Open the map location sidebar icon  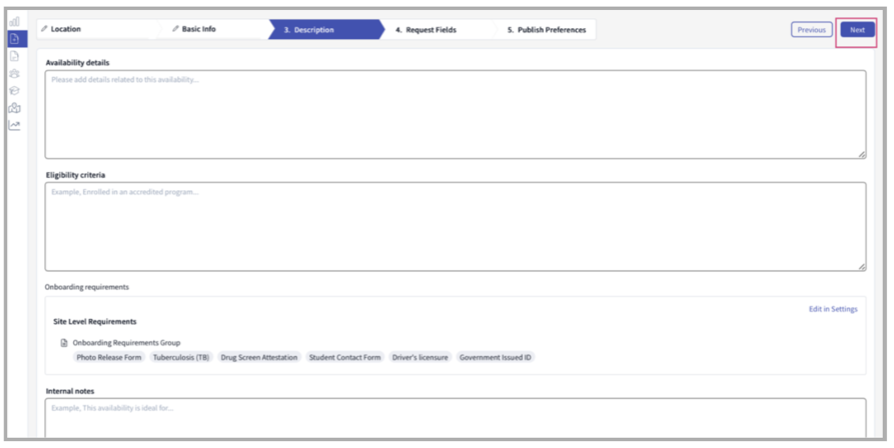(15, 108)
